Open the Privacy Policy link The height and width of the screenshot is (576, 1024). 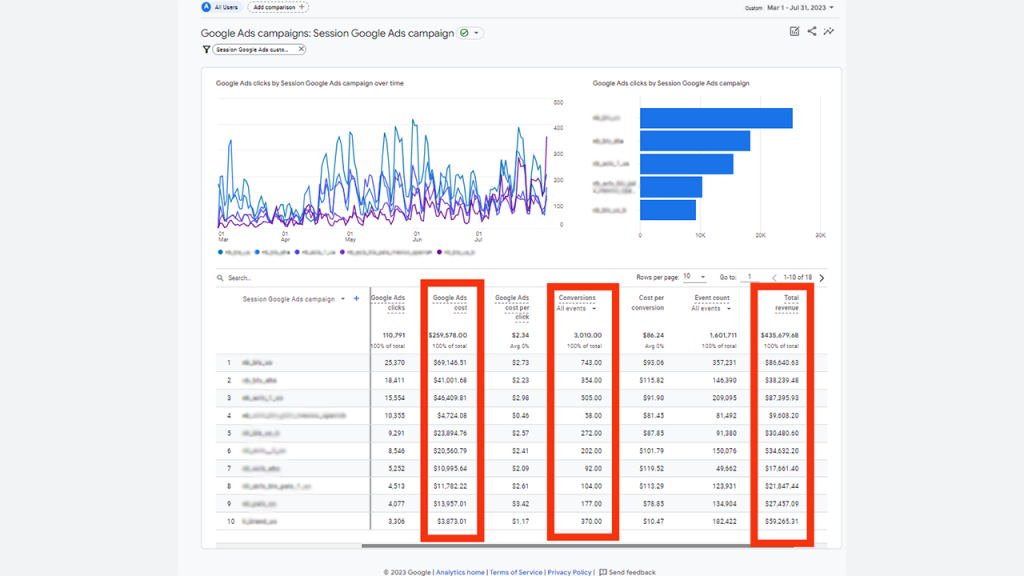[569, 572]
